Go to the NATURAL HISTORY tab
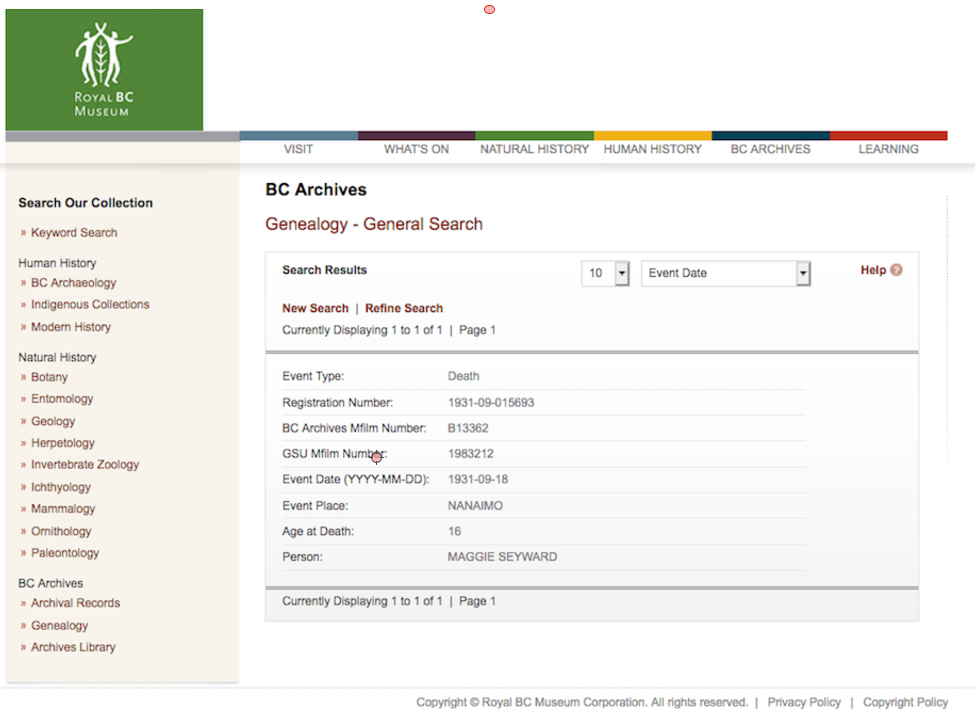This screenshot has width=975, height=717. [534, 149]
